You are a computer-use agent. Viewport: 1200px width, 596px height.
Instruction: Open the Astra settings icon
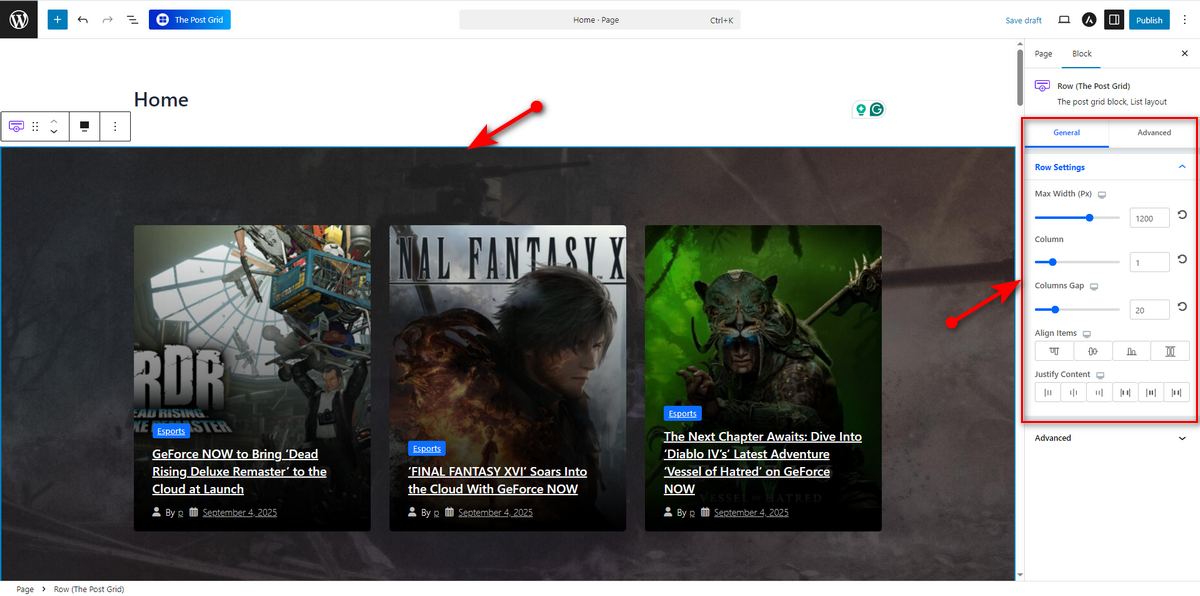click(x=1089, y=20)
